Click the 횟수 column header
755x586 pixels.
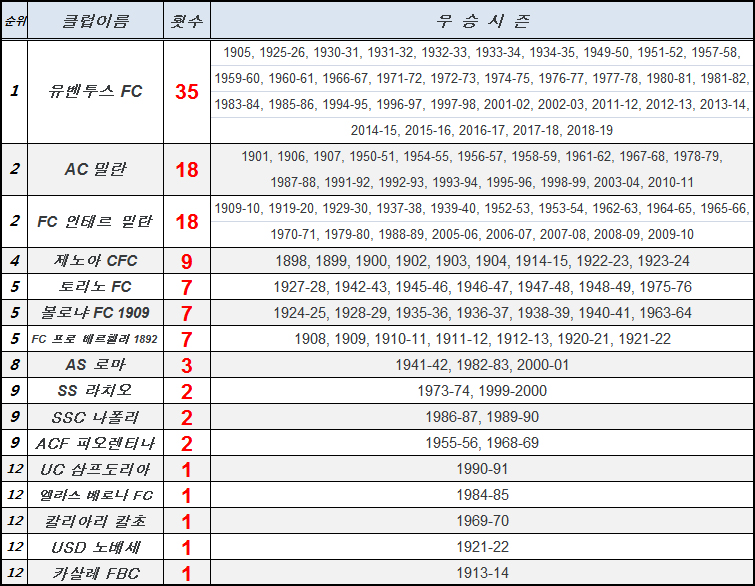click(x=187, y=21)
